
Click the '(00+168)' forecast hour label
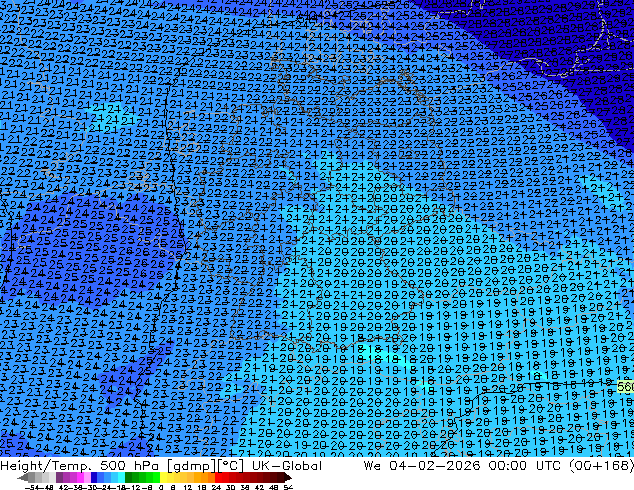[601, 466]
